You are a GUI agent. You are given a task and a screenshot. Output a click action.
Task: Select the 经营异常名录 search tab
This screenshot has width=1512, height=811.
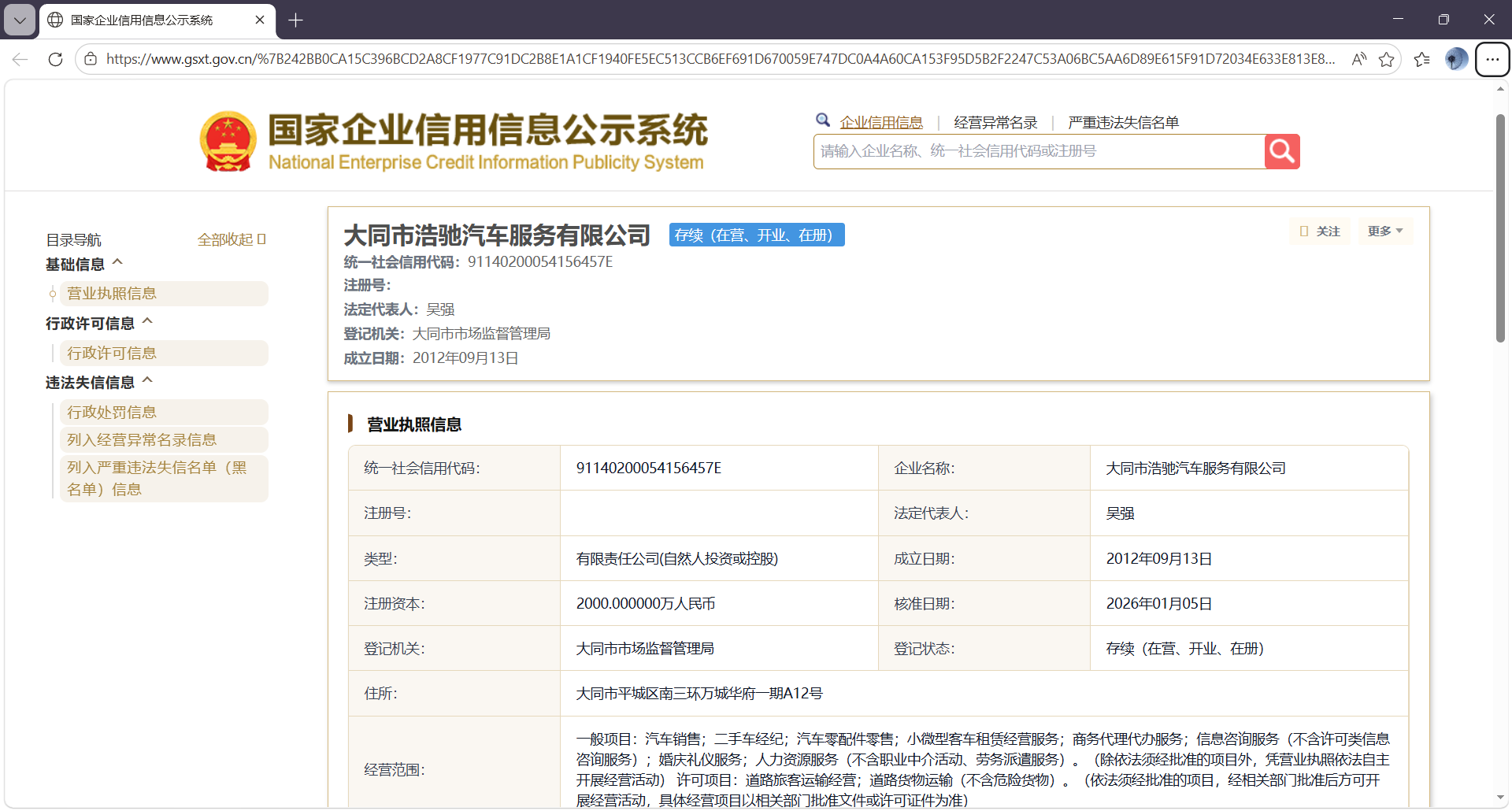point(995,122)
